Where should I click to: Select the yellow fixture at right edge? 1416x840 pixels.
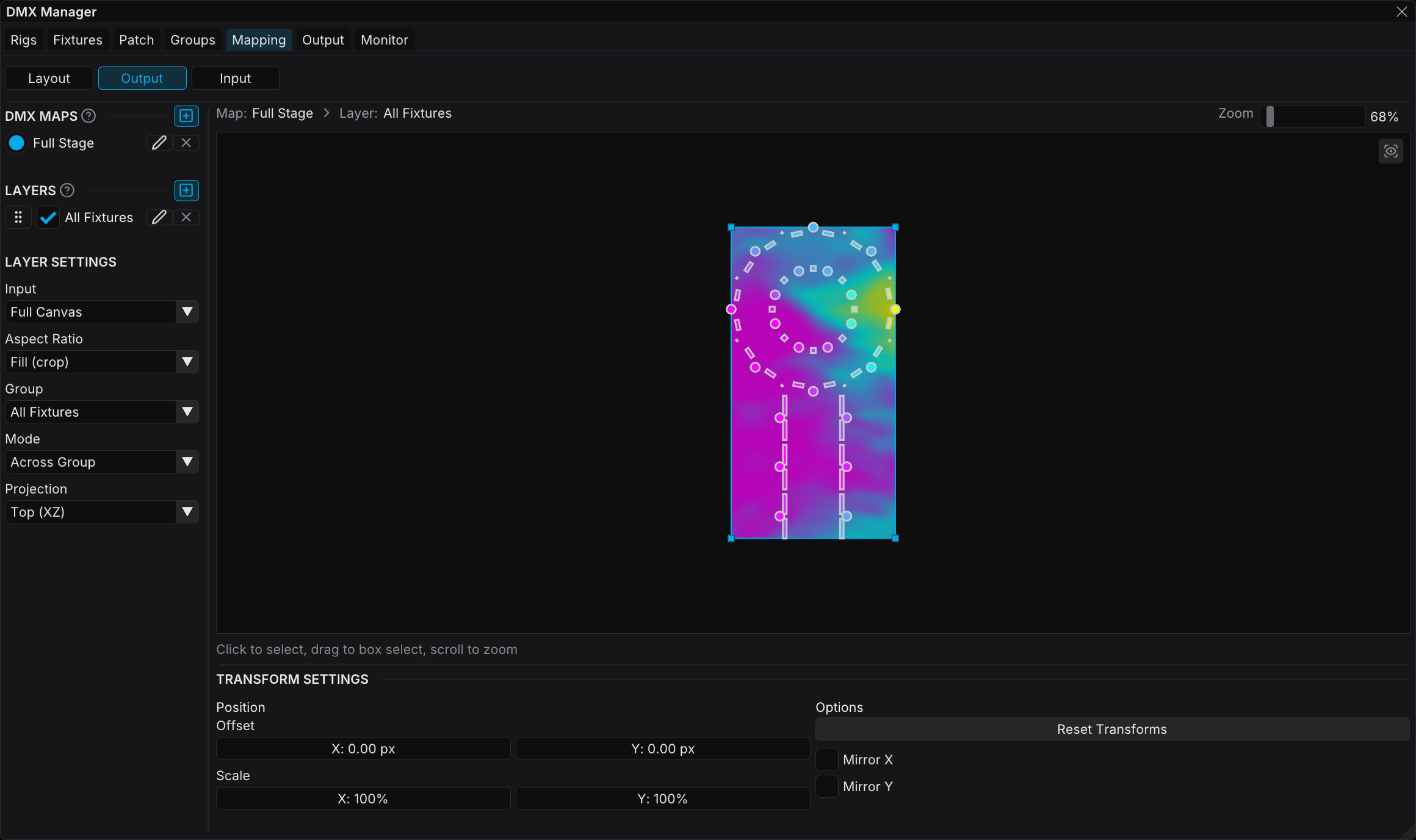pos(895,309)
